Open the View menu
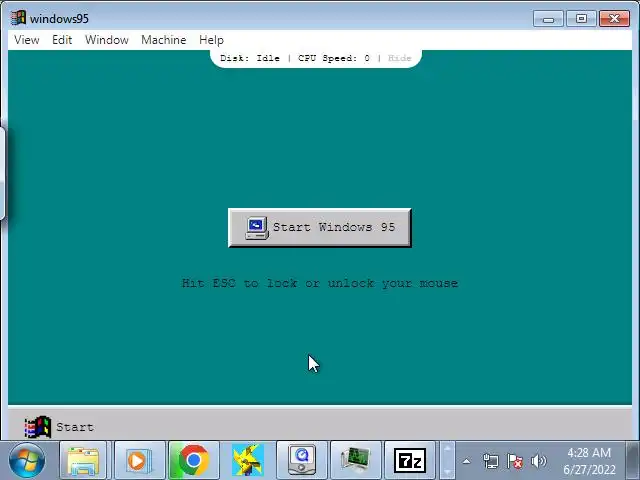 tap(27, 40)
